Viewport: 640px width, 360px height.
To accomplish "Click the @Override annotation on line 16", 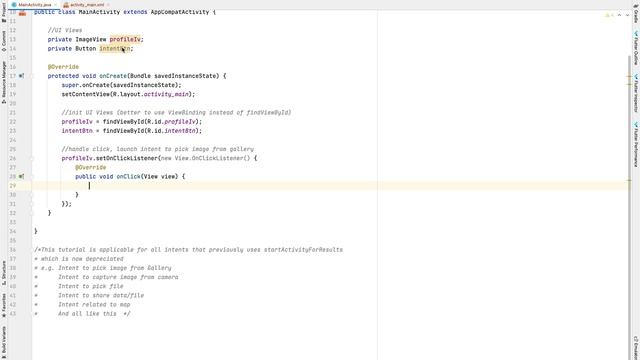I will tap(63, 67).
